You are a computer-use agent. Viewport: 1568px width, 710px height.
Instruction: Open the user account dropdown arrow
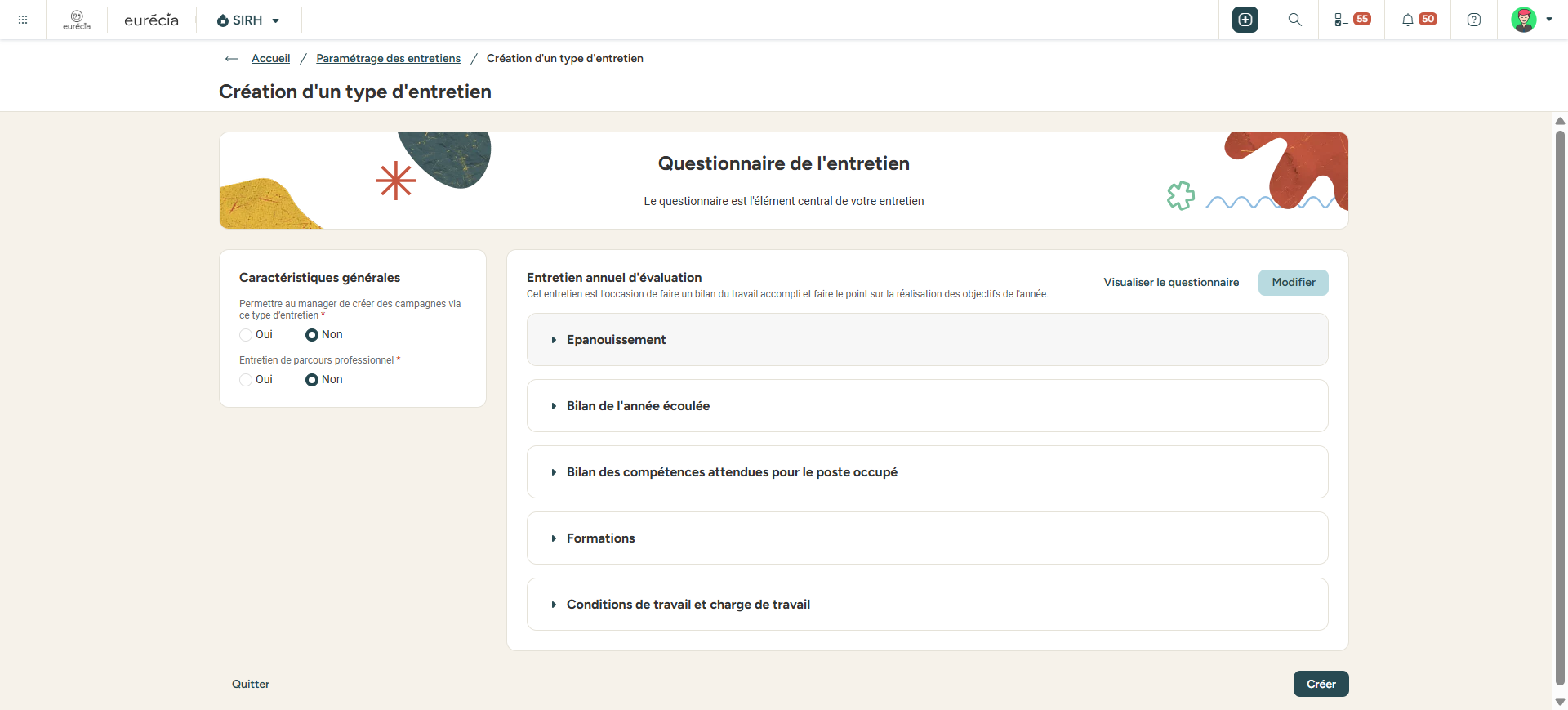1549,20
